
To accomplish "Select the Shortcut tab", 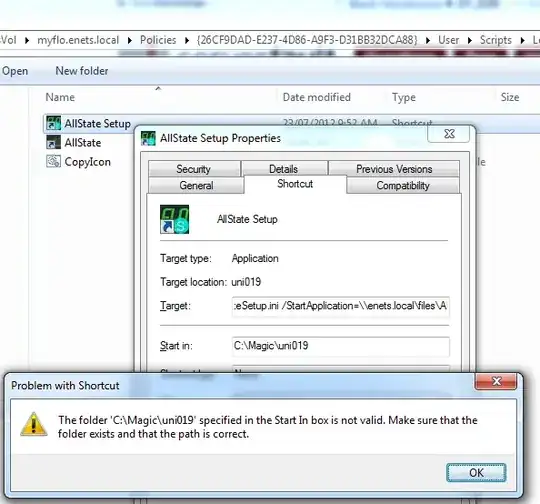I will [x=295, y=184].
